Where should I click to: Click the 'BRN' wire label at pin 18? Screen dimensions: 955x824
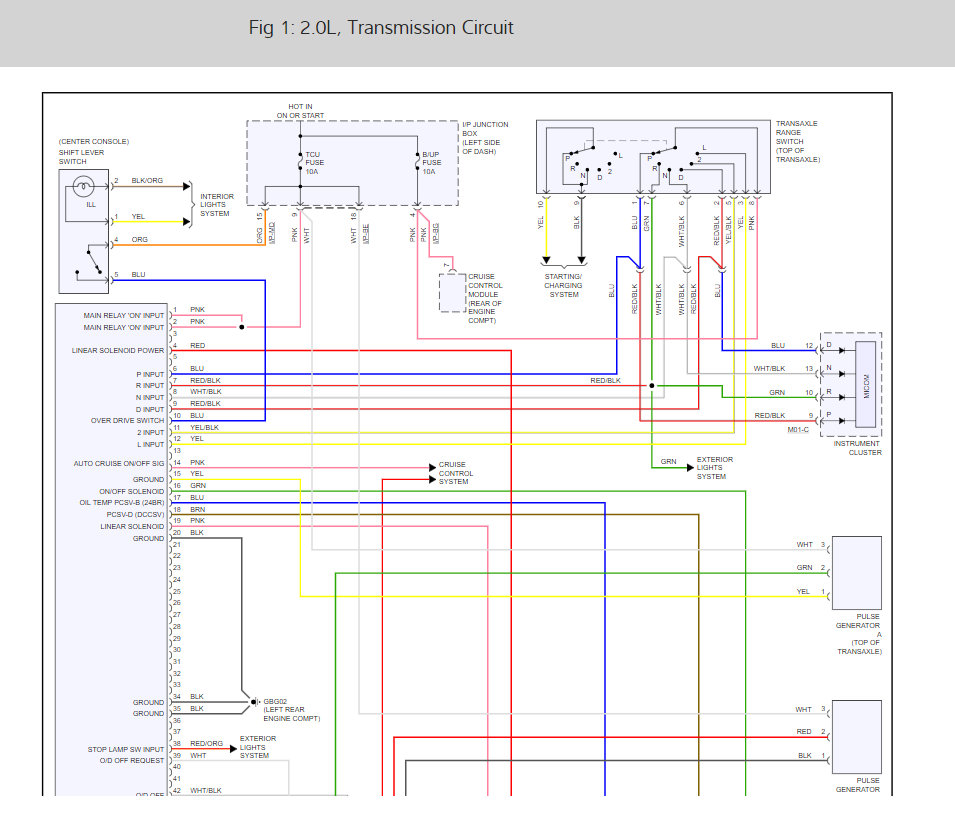point(197,510)
